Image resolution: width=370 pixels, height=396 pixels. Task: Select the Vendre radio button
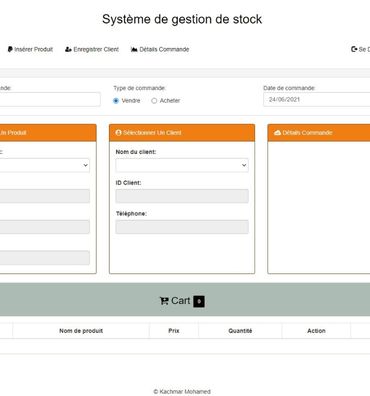tap(116, 101)
